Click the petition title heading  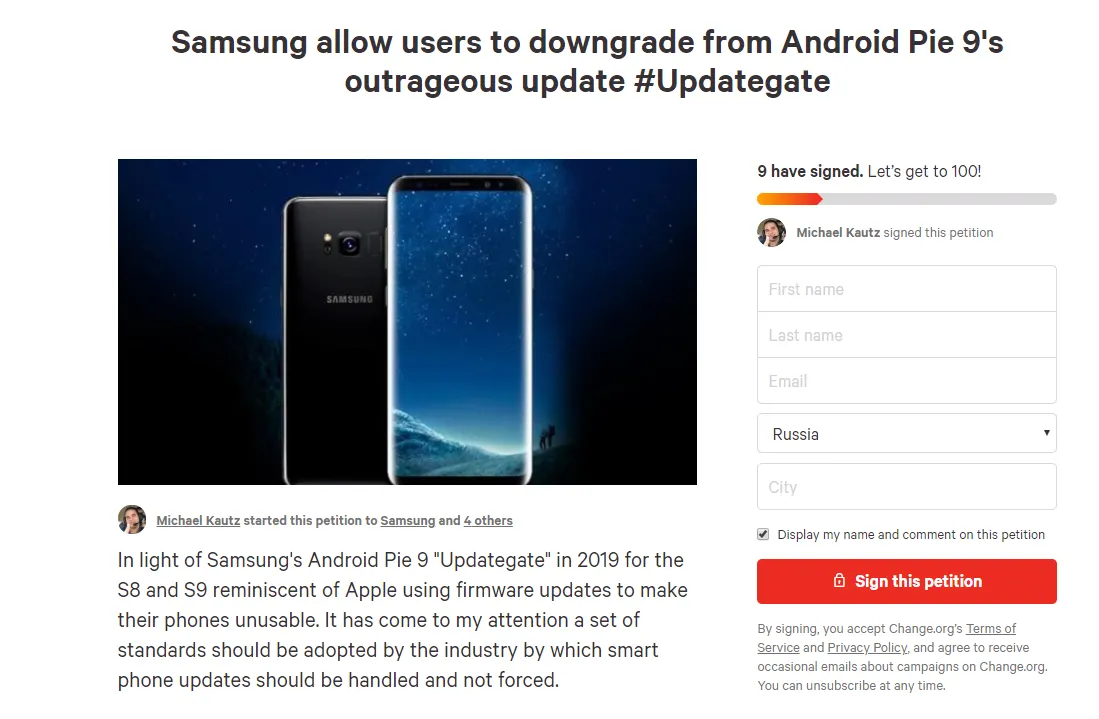pos(587,62)
